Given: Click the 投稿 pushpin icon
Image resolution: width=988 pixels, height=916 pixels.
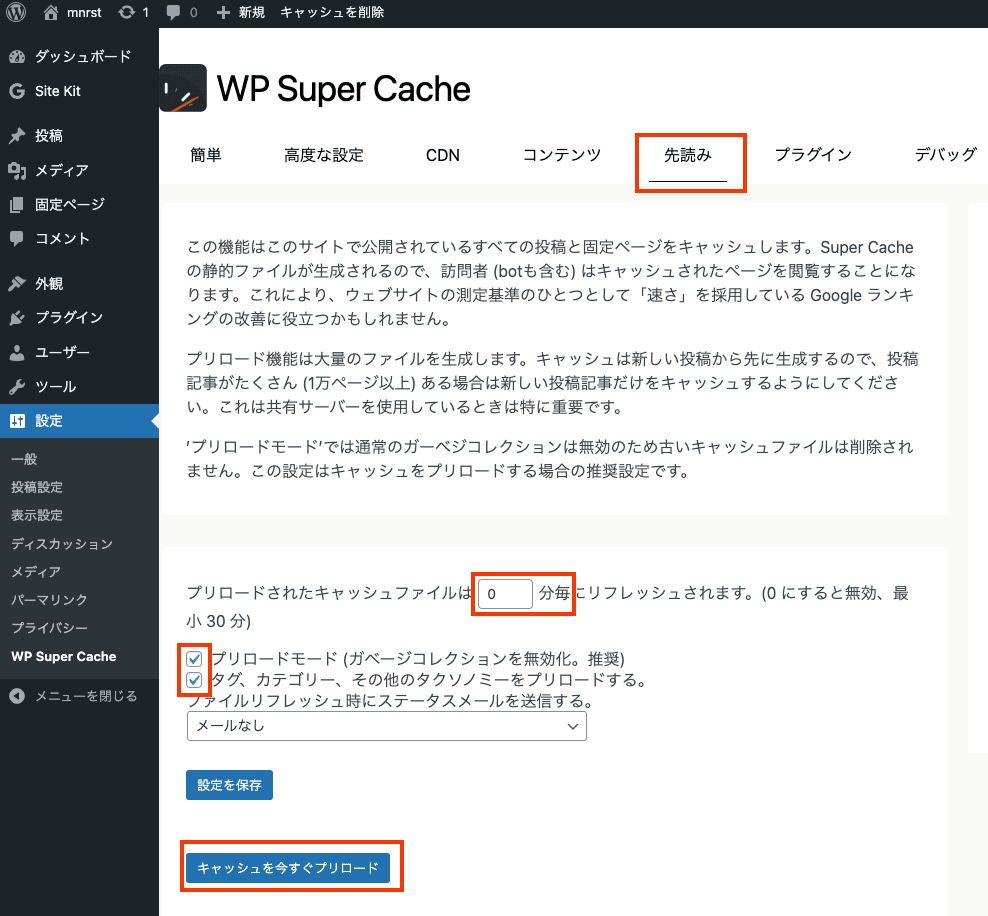Looking at the screenshot, I should pos(17,135).
